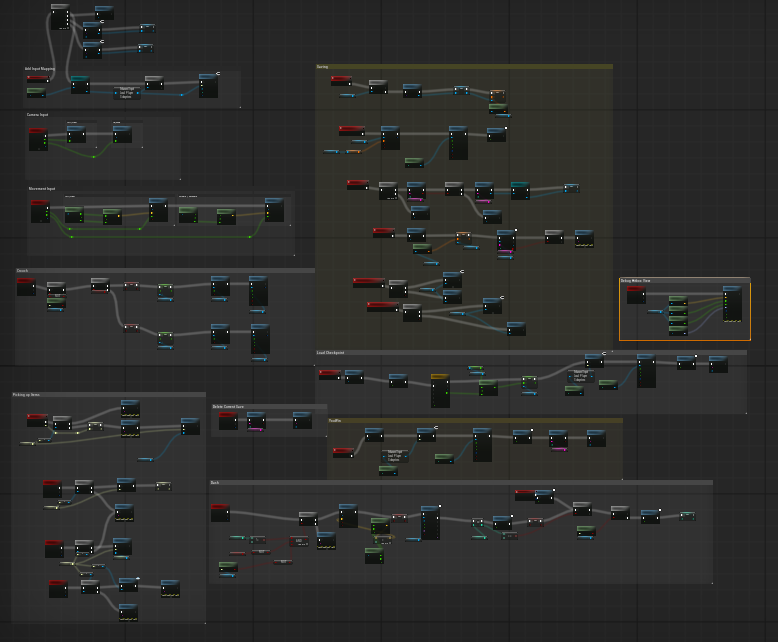Click the Saving comment header

(x=464, y=66)
